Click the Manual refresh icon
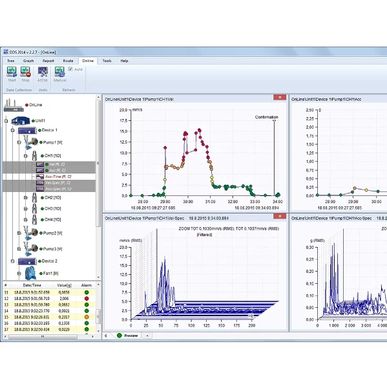 click(60, 71)
